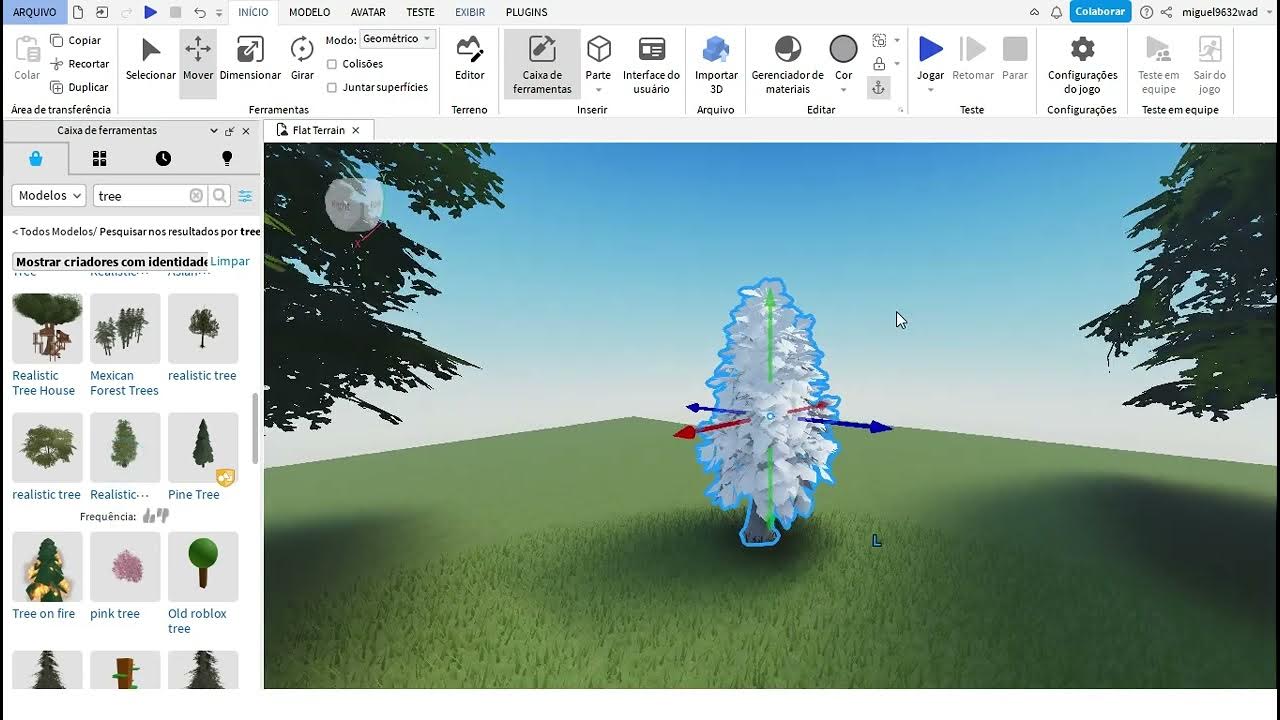Click the anchor toggle icon
The image size is (1280, 720).
(878, 88)
